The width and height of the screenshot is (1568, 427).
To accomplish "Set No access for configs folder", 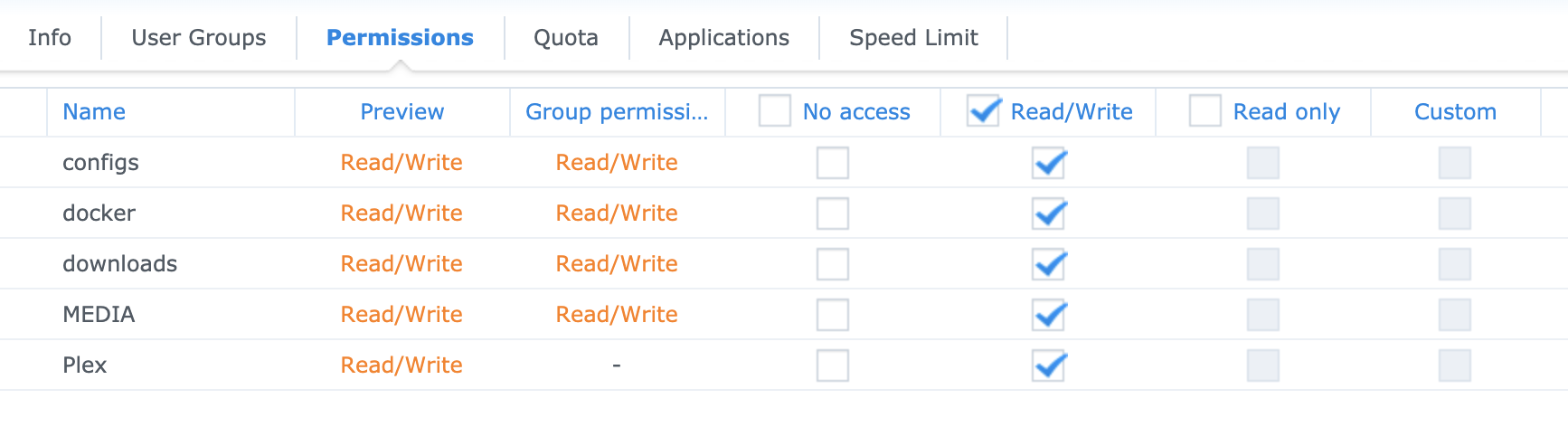I will tap(833, 163).
